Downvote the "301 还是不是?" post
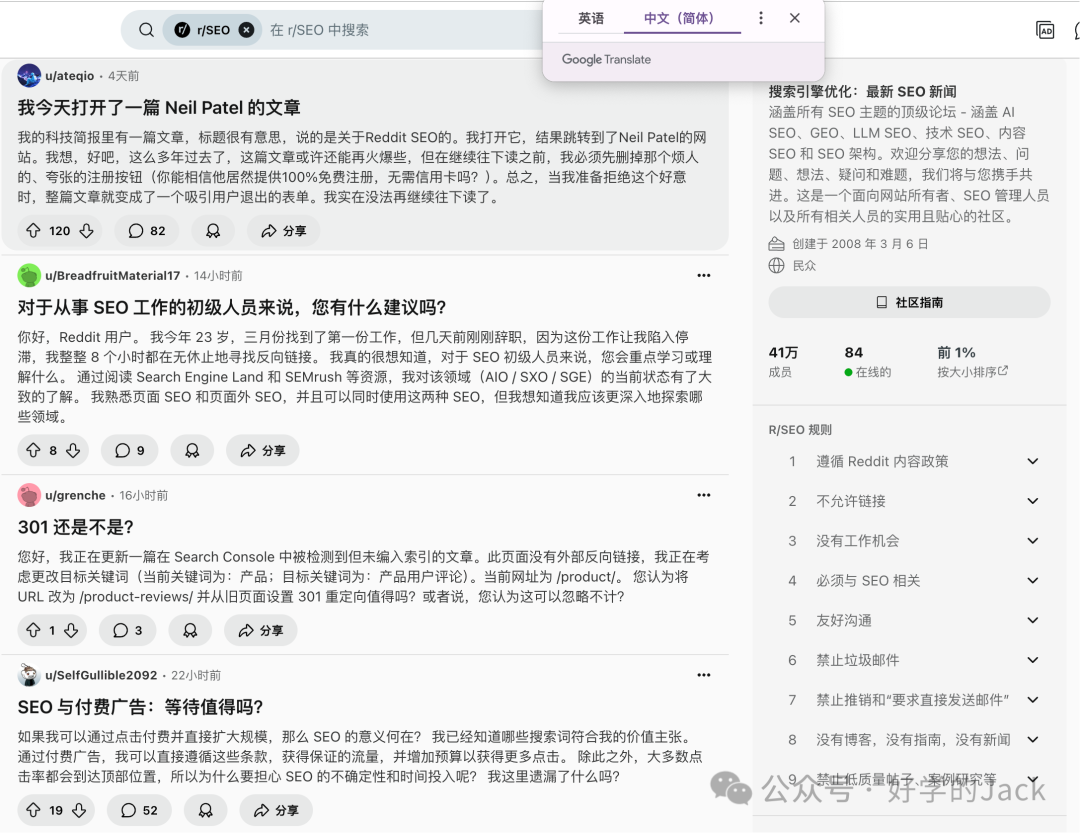 (x=72, y=630)
